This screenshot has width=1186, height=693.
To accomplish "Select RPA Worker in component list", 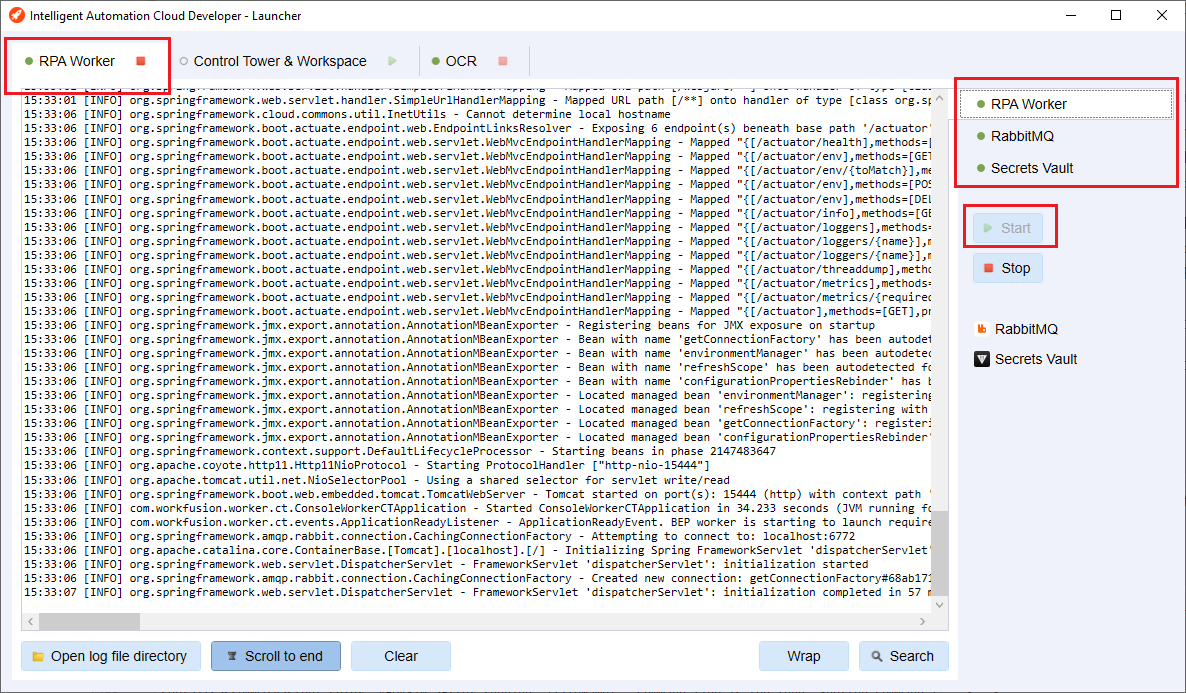I will pos(1066,104).
